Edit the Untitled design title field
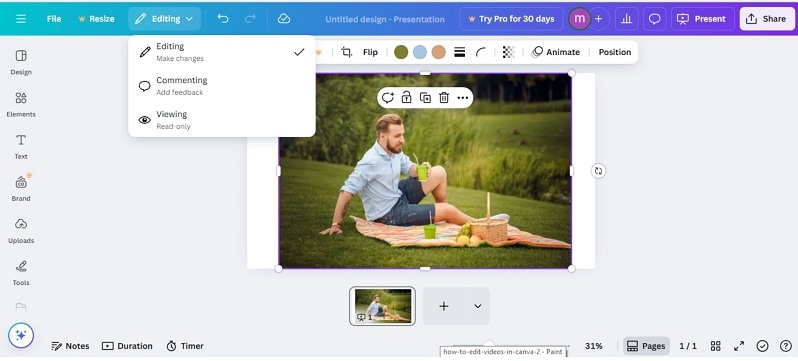Viewport: 798px width, 361px height. point(385,19)
